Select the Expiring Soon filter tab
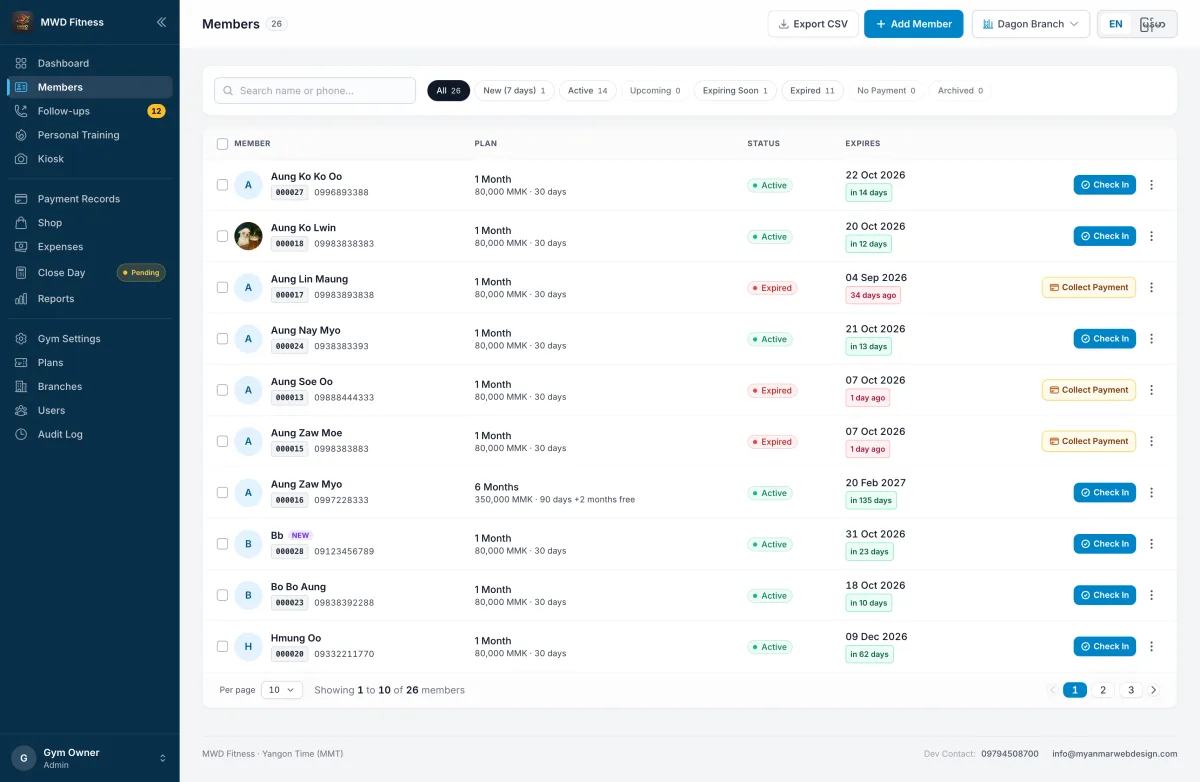Screen dimensions: 1200x782 point(735,91)
